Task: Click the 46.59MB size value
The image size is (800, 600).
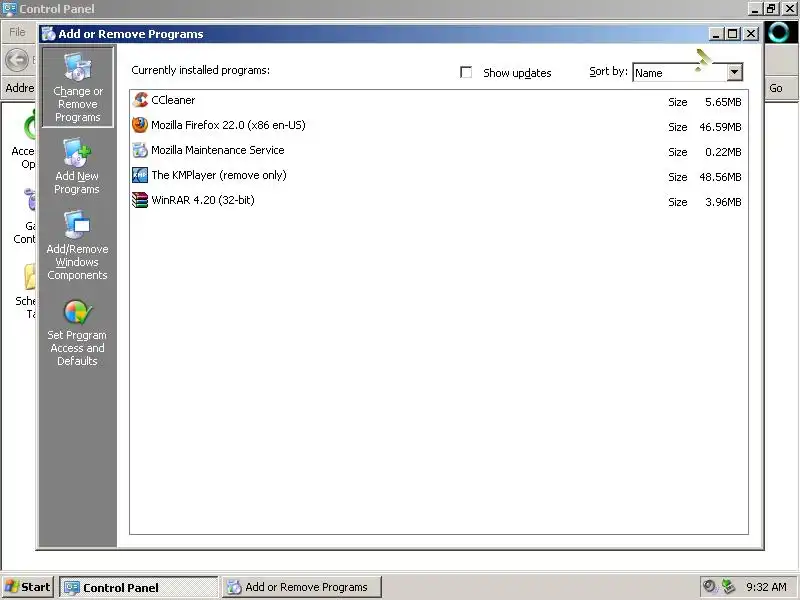Action: coord(720,127)
